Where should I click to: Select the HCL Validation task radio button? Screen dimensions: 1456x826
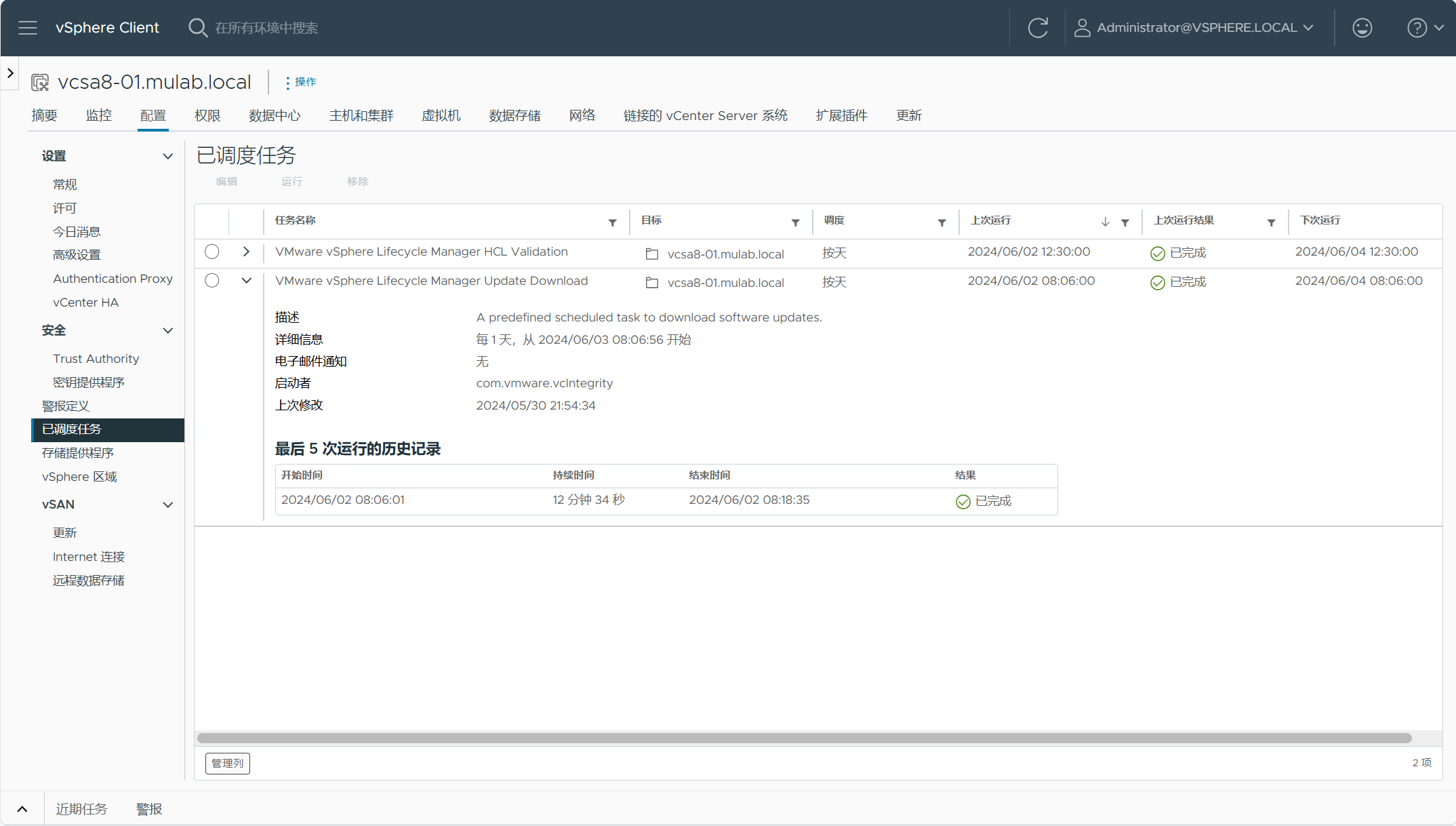[212, 252]
